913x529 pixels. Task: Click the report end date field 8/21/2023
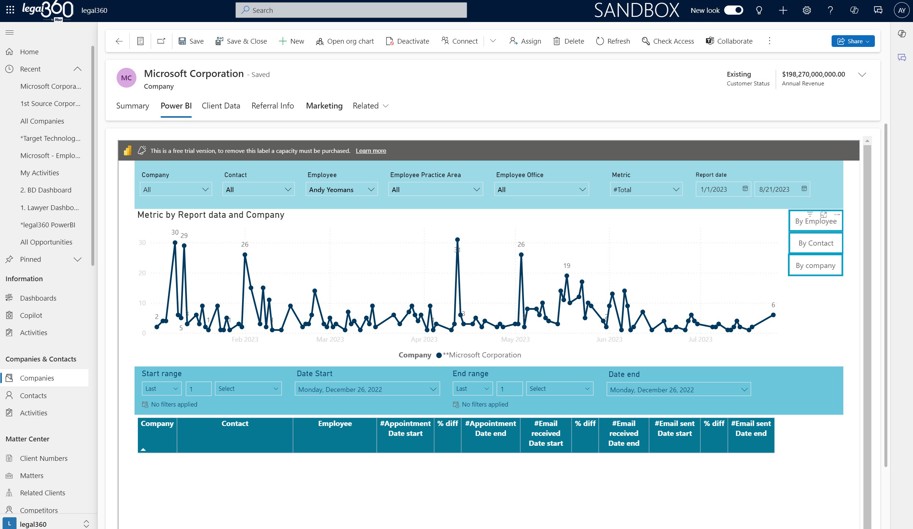coord(782,189)
